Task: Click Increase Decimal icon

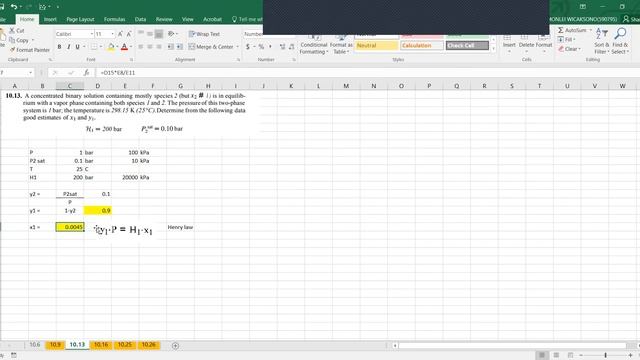Action: click(x=282, y=47)
